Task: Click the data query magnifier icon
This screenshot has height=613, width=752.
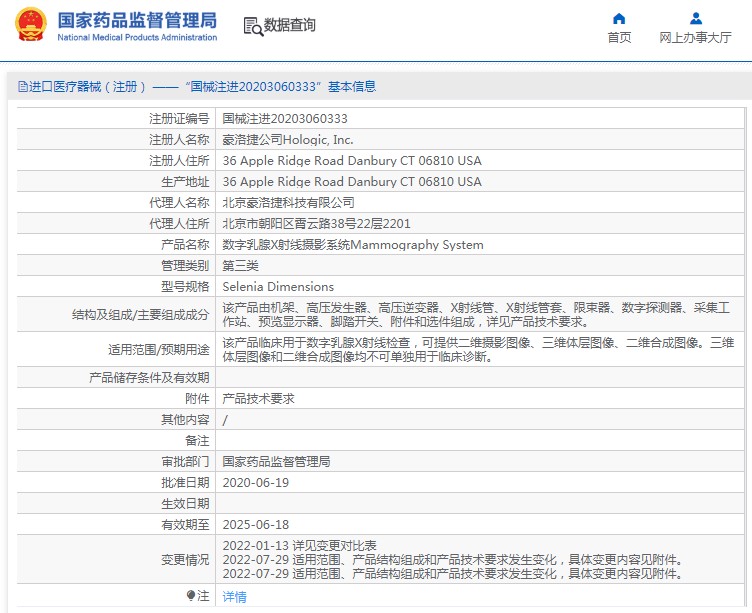Action: pos(253,26)
